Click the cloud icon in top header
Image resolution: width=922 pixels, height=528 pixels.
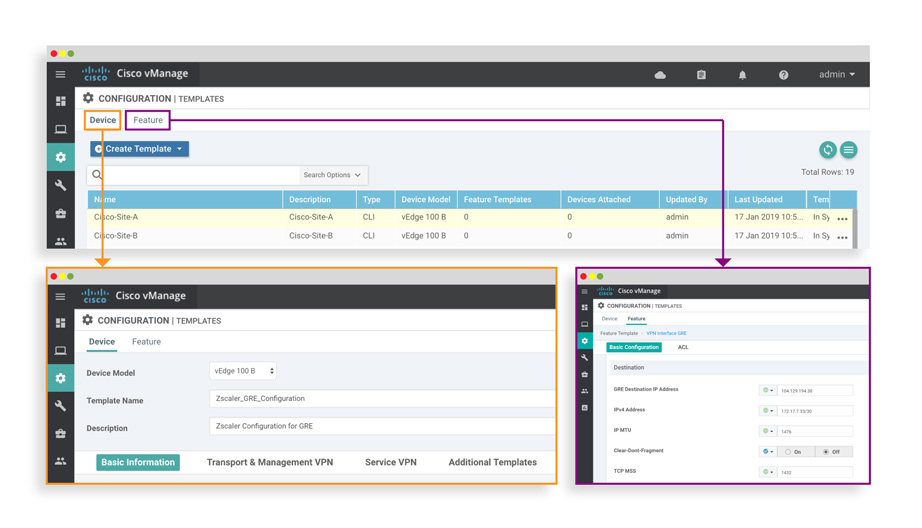tap(660, 75)
